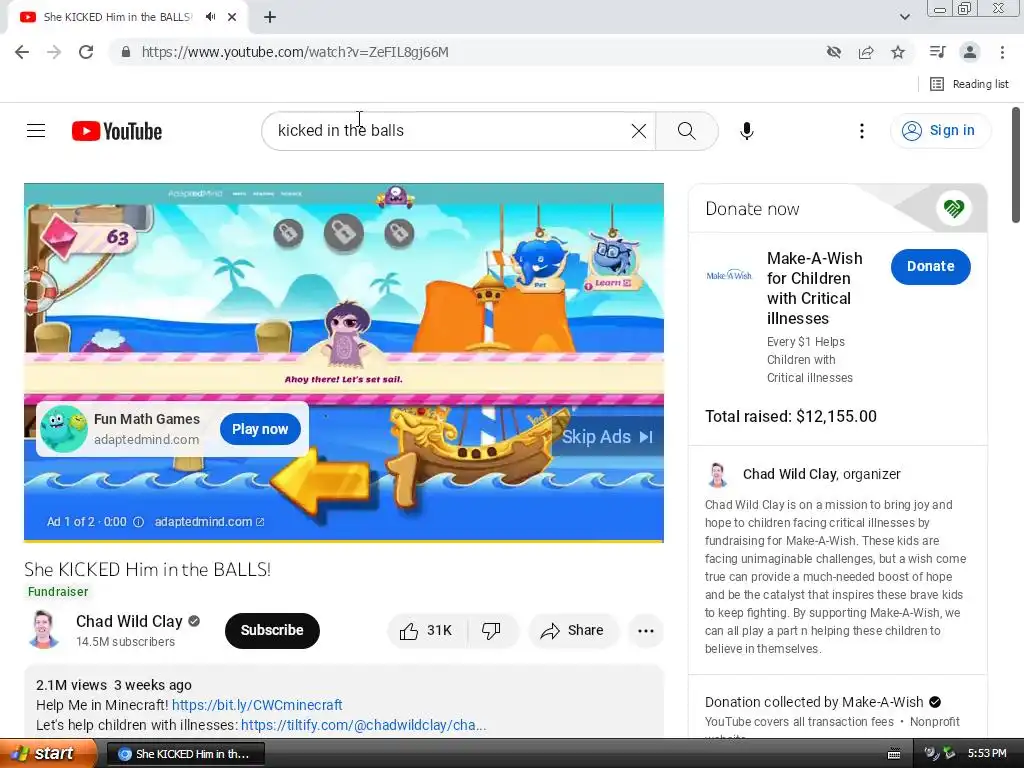Open the bit.ly/CWCminecraft link
Viewport: 1024px width, 768px height.
(x=257, y=705)
